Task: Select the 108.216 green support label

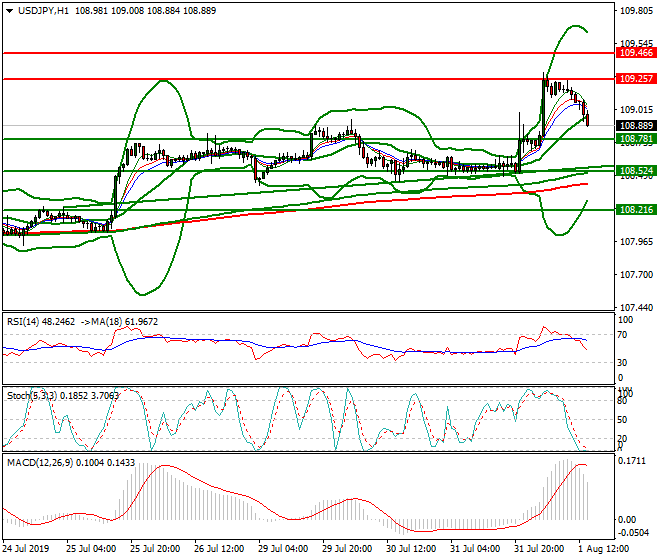Action: pyautogui.click(x=636, y=209)
